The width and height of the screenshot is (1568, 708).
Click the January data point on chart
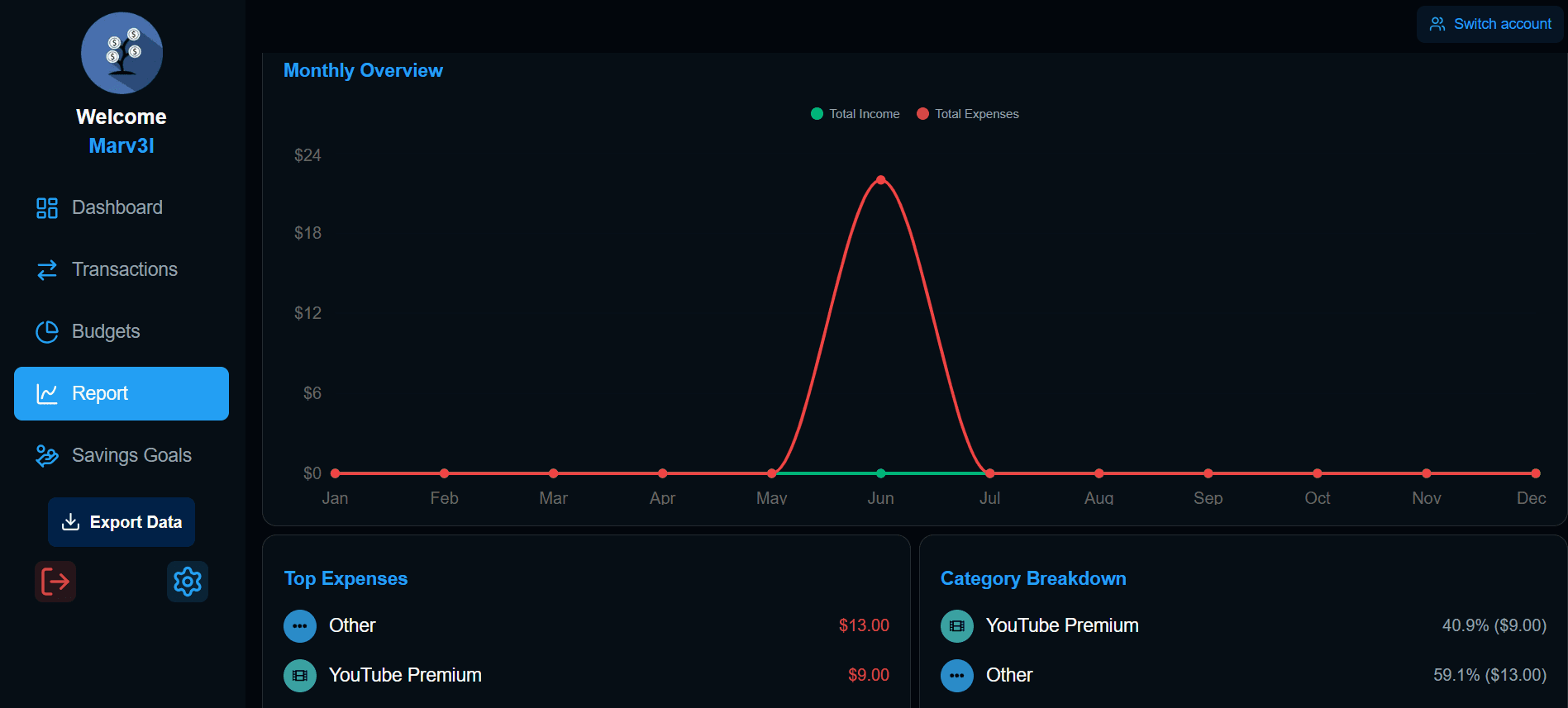pyautogui.click(x=335, y=473)
